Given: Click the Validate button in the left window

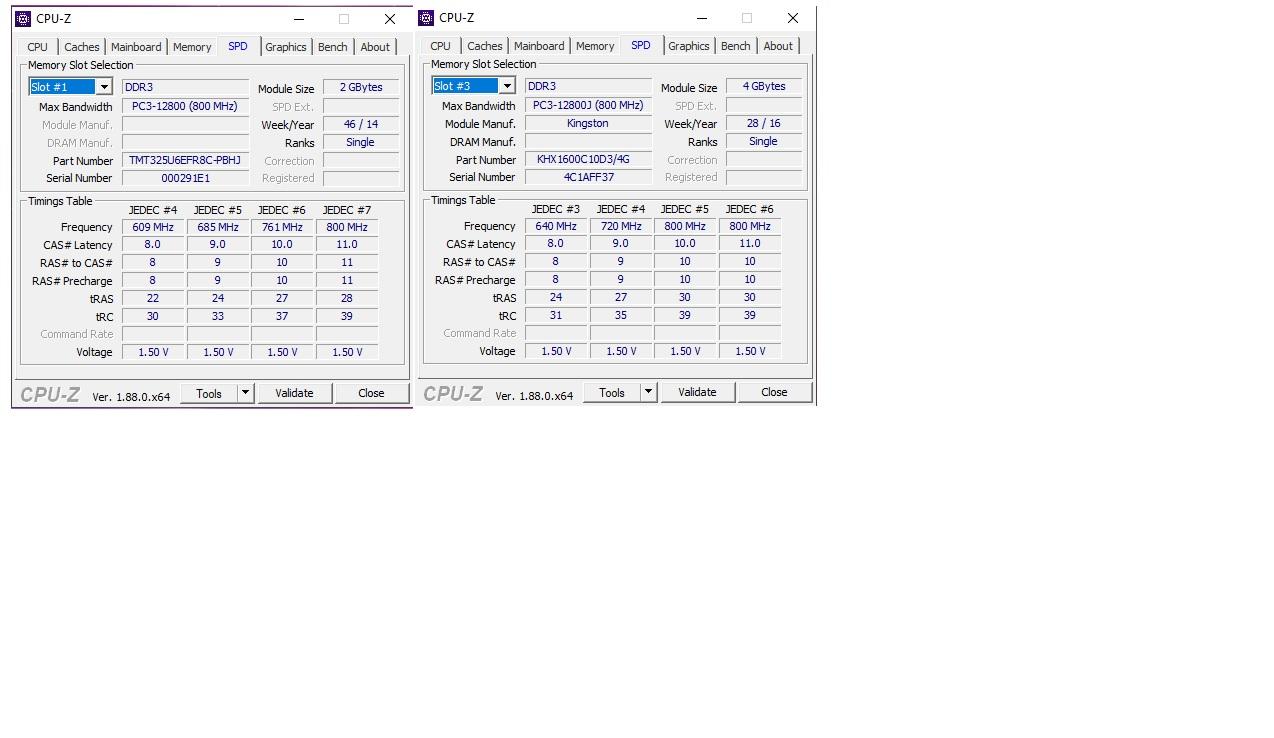Looking at the screenshot, I should click(x=294, y=393).
